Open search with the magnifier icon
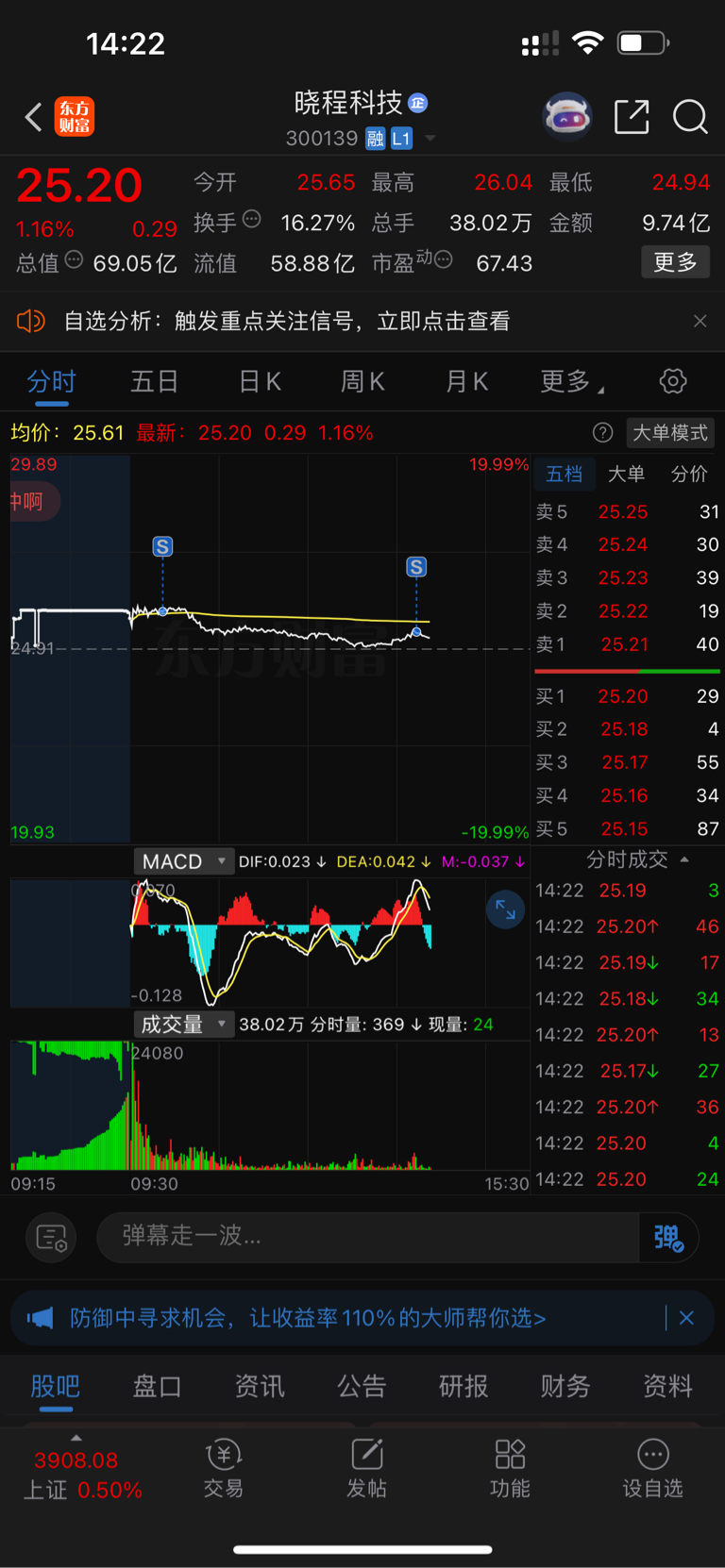Viewport: 725px width, 1568px height. tap(690, 117)
